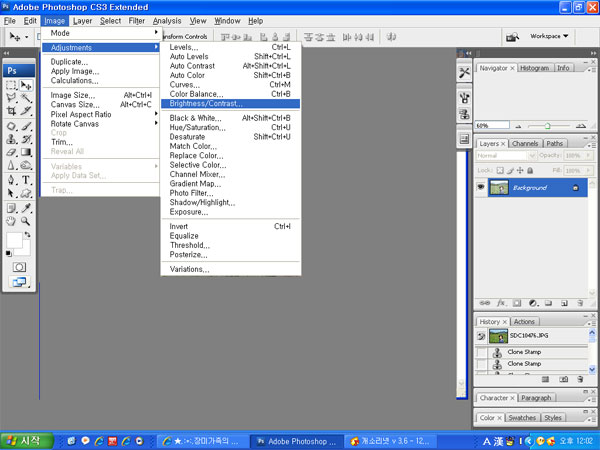Select the Eyedropper tool
The image size is (600, 450).
(x=26, y=208)
